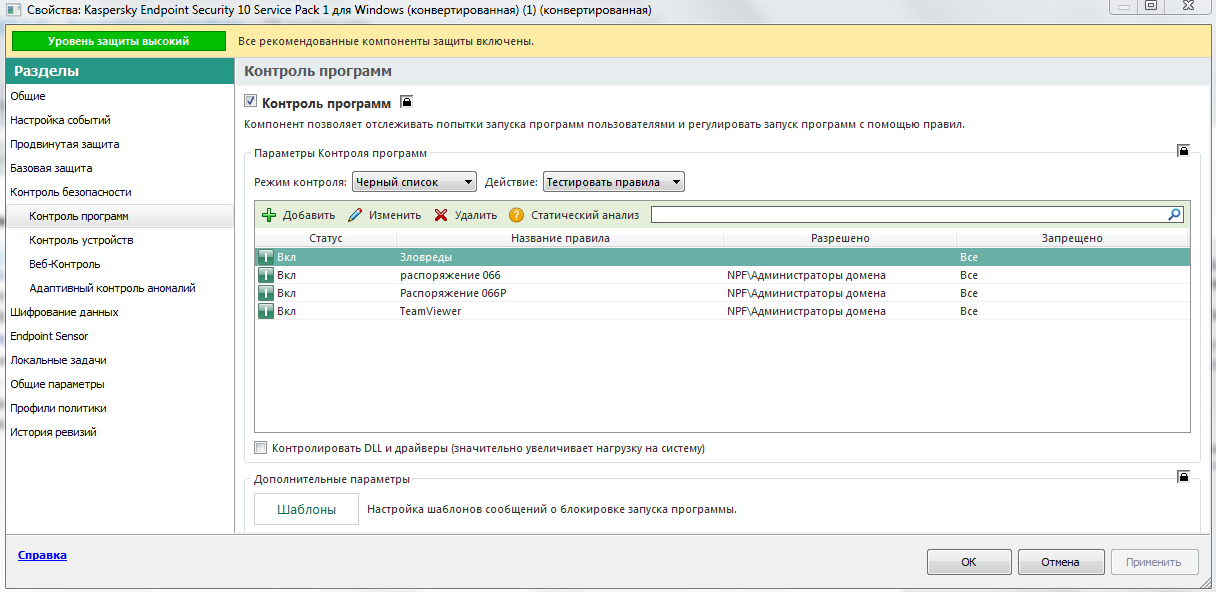Select Контроль безопасности section
This screenshot has width=1216, height=592.
[x=70, y=192]
